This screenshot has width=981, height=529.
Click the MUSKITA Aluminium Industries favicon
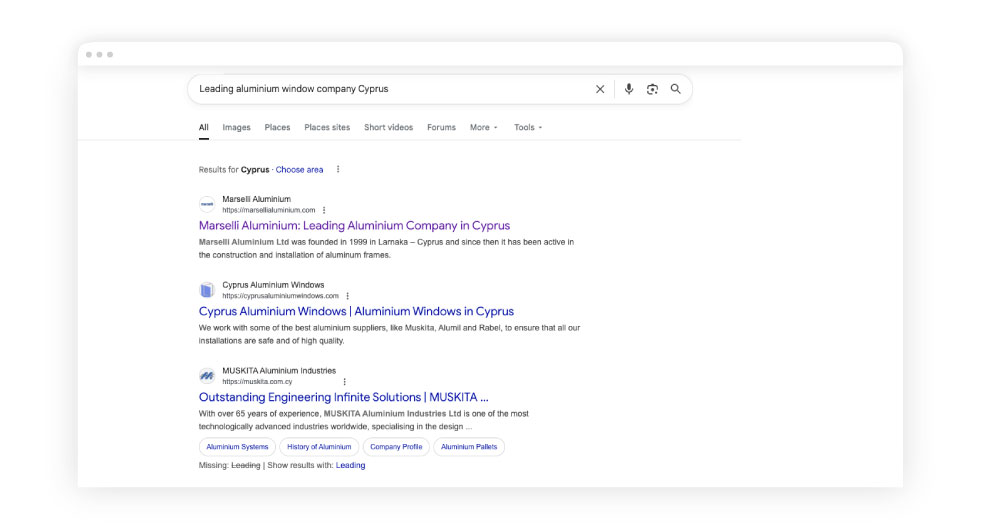coord(207,376)
